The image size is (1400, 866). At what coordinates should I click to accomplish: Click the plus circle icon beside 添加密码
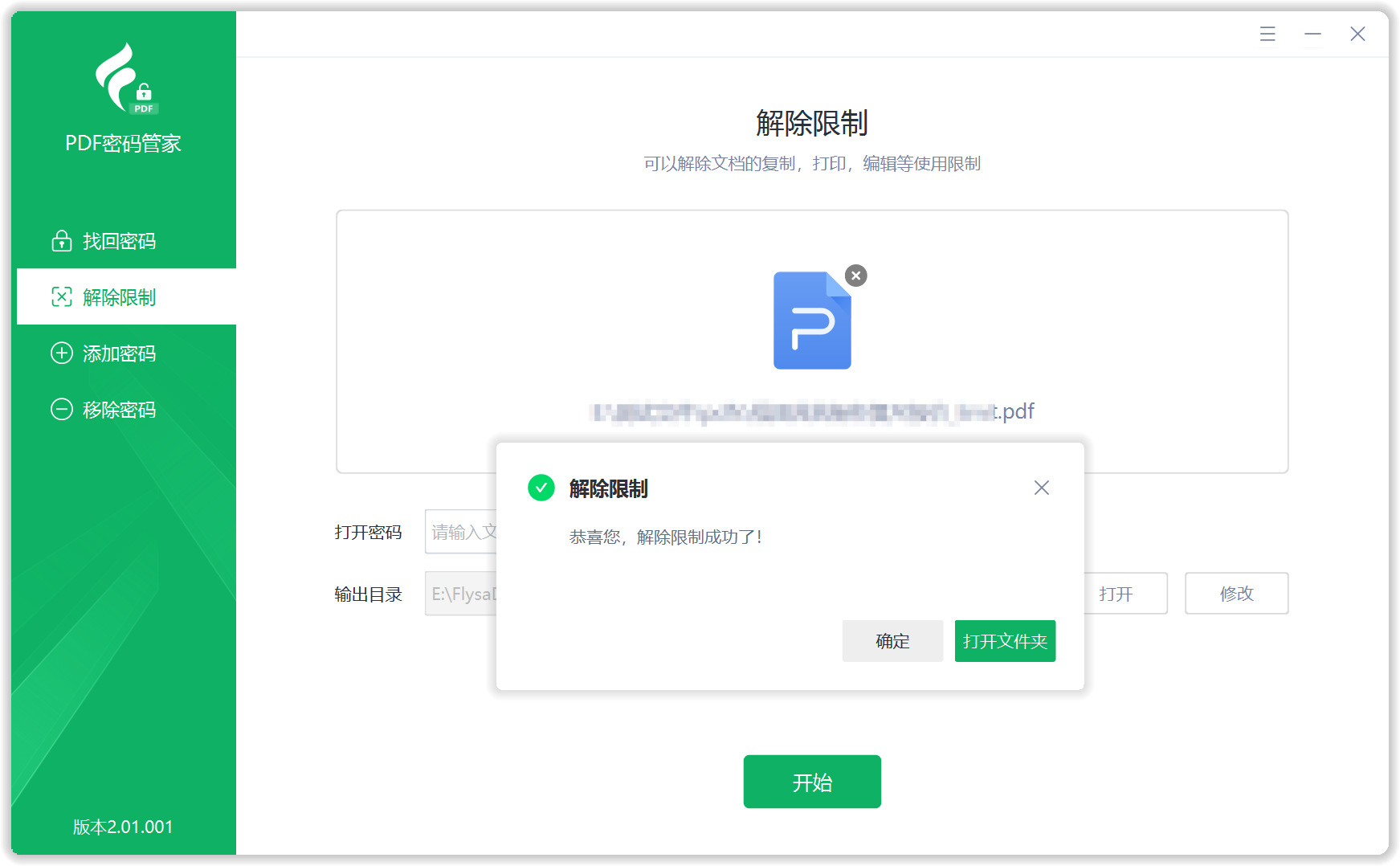click(x=62, y=353)
